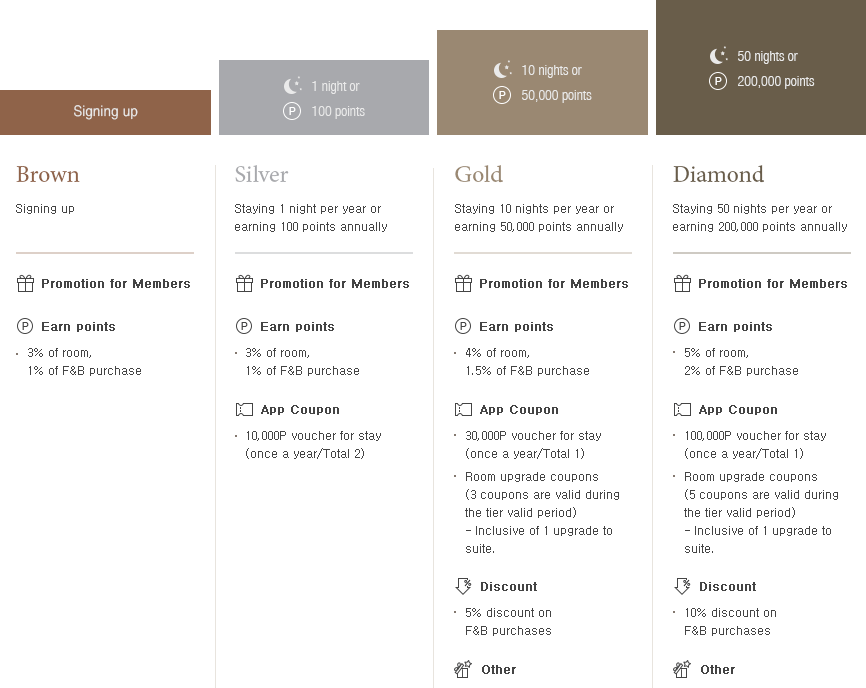
Task: Click the P points icon in Gold banner
Action: click(x=501, y=96)
